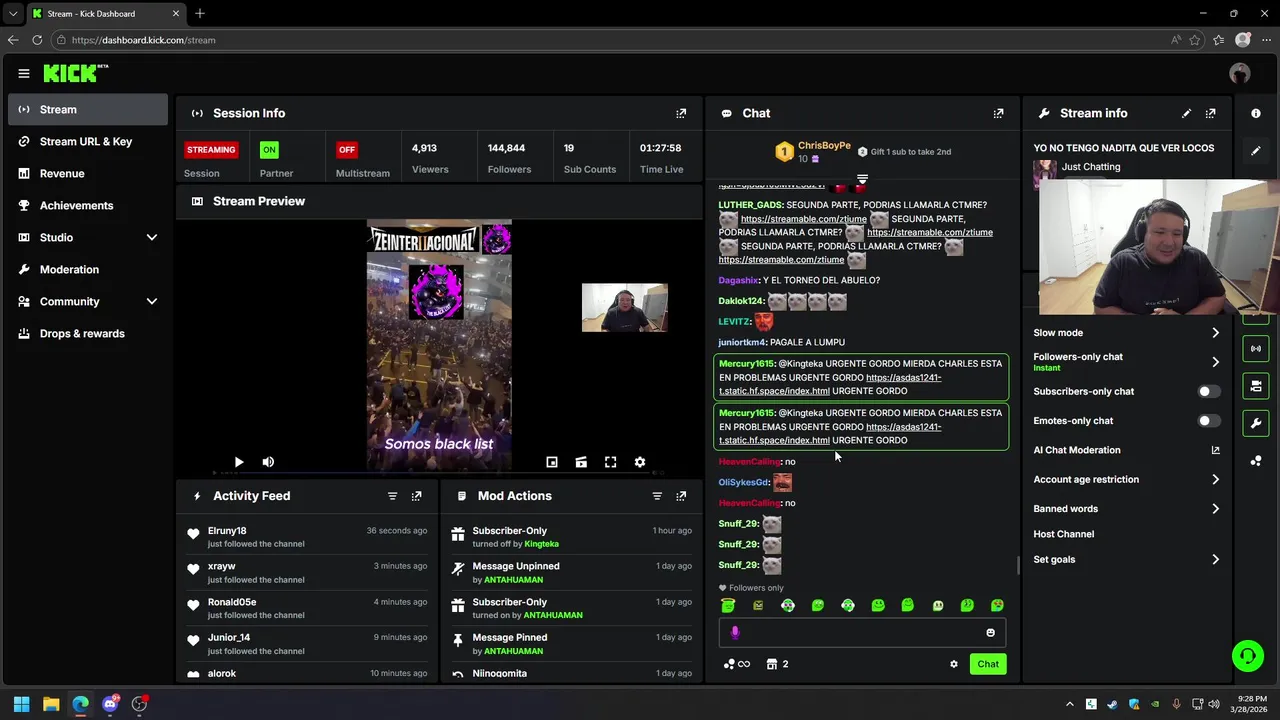1280x720 pixels.
Task: Pop out the Stream info panel
Action: [x=1210, y=113]
